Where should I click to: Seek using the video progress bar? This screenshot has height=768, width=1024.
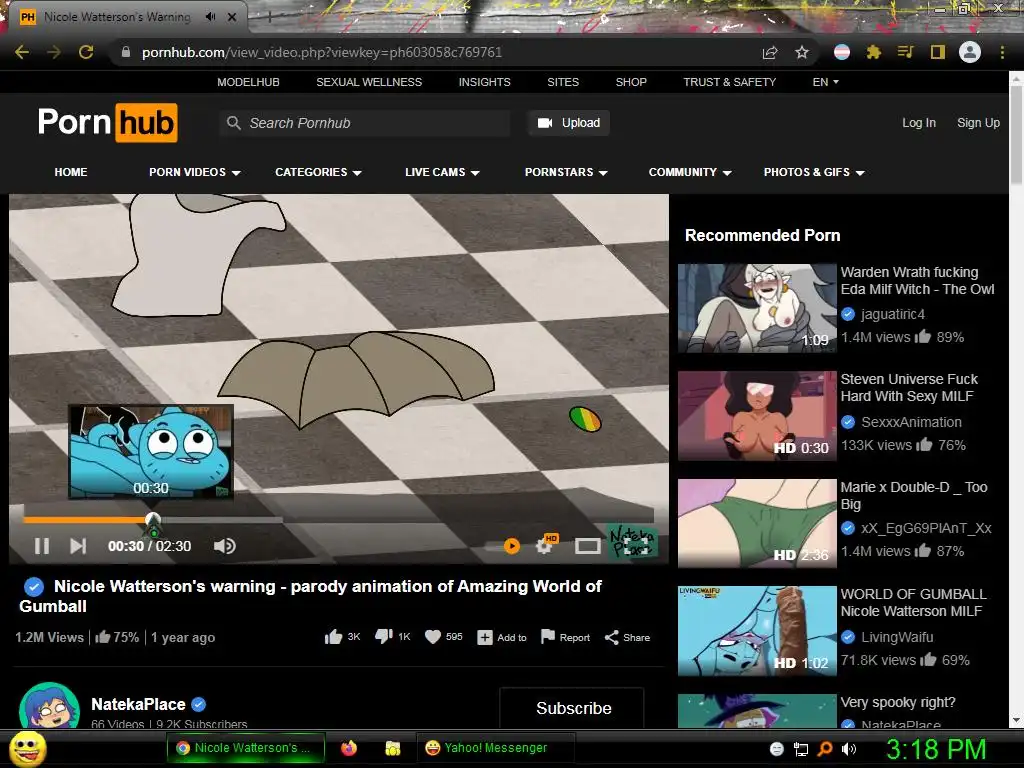tap(338, 520)
